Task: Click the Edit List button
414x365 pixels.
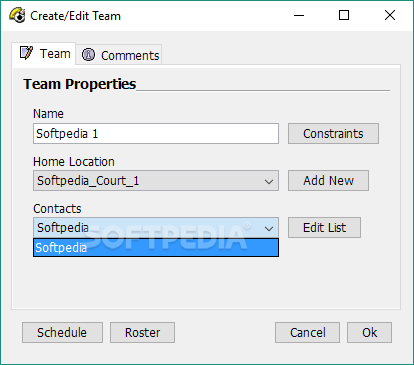Action: click(x=324, y=228)
